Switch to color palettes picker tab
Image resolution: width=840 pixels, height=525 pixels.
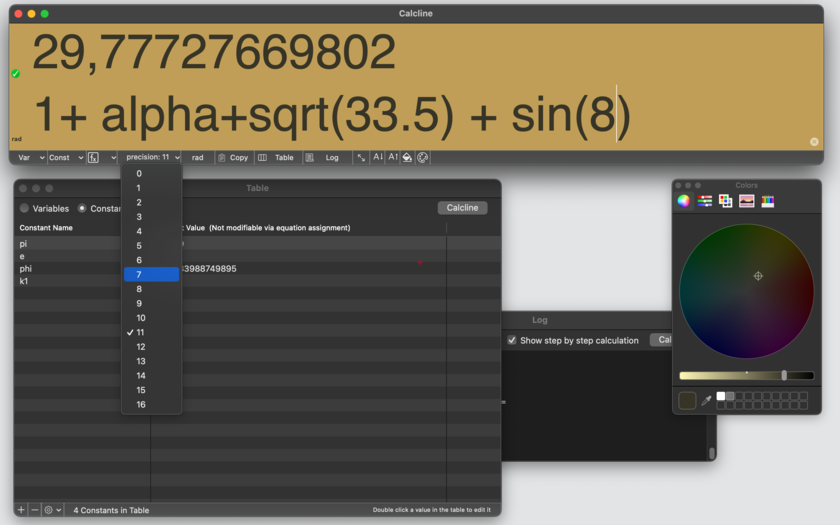point(725,201)
